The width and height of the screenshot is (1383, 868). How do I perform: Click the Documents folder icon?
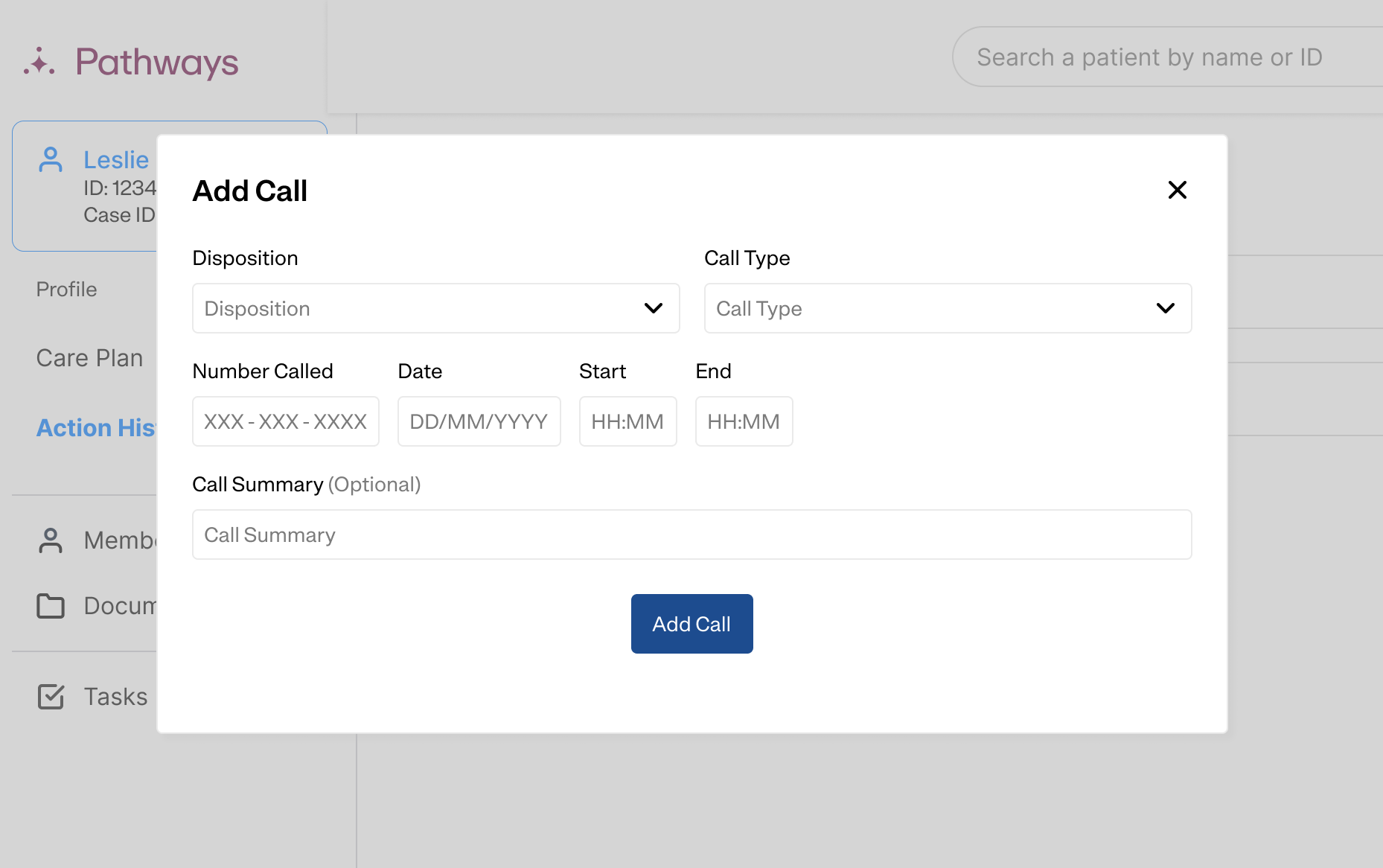tap(51, 606)
